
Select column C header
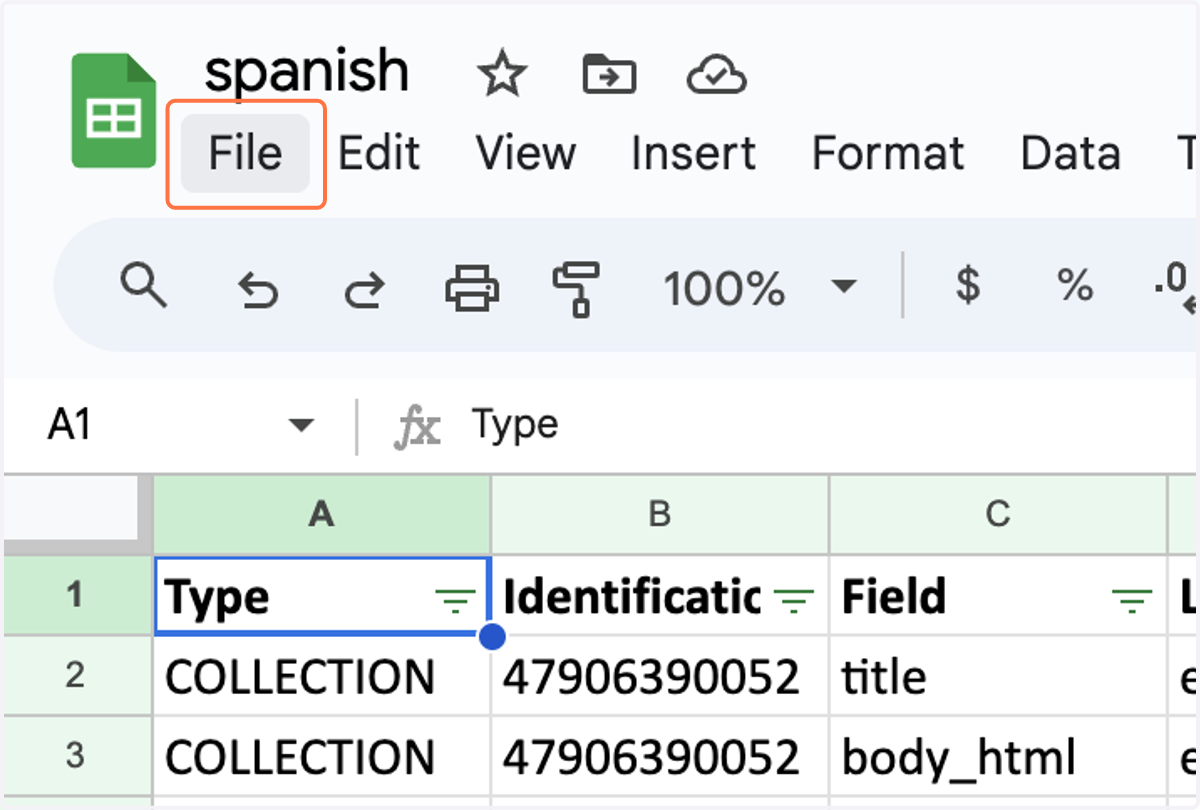[997, 514]
